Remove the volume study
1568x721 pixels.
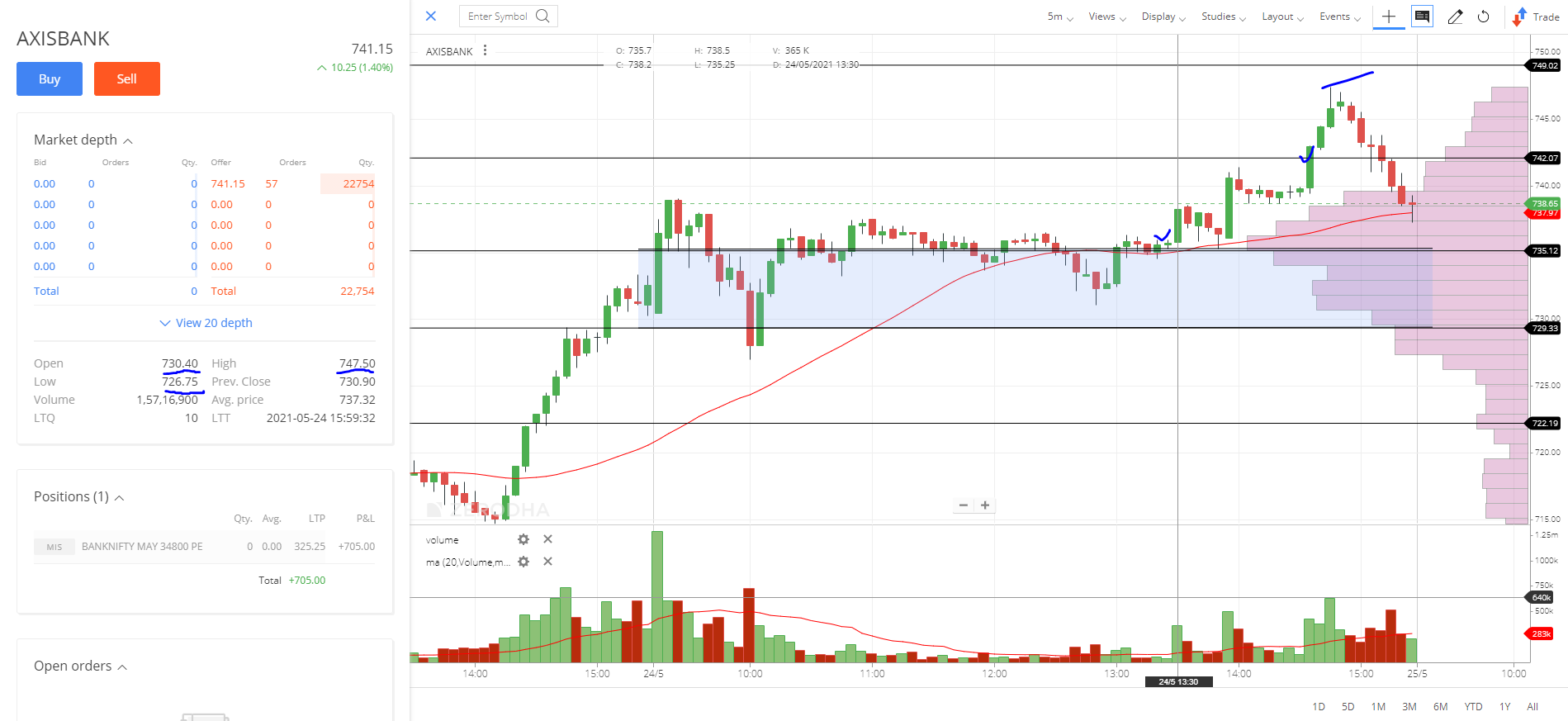[547, 539]
